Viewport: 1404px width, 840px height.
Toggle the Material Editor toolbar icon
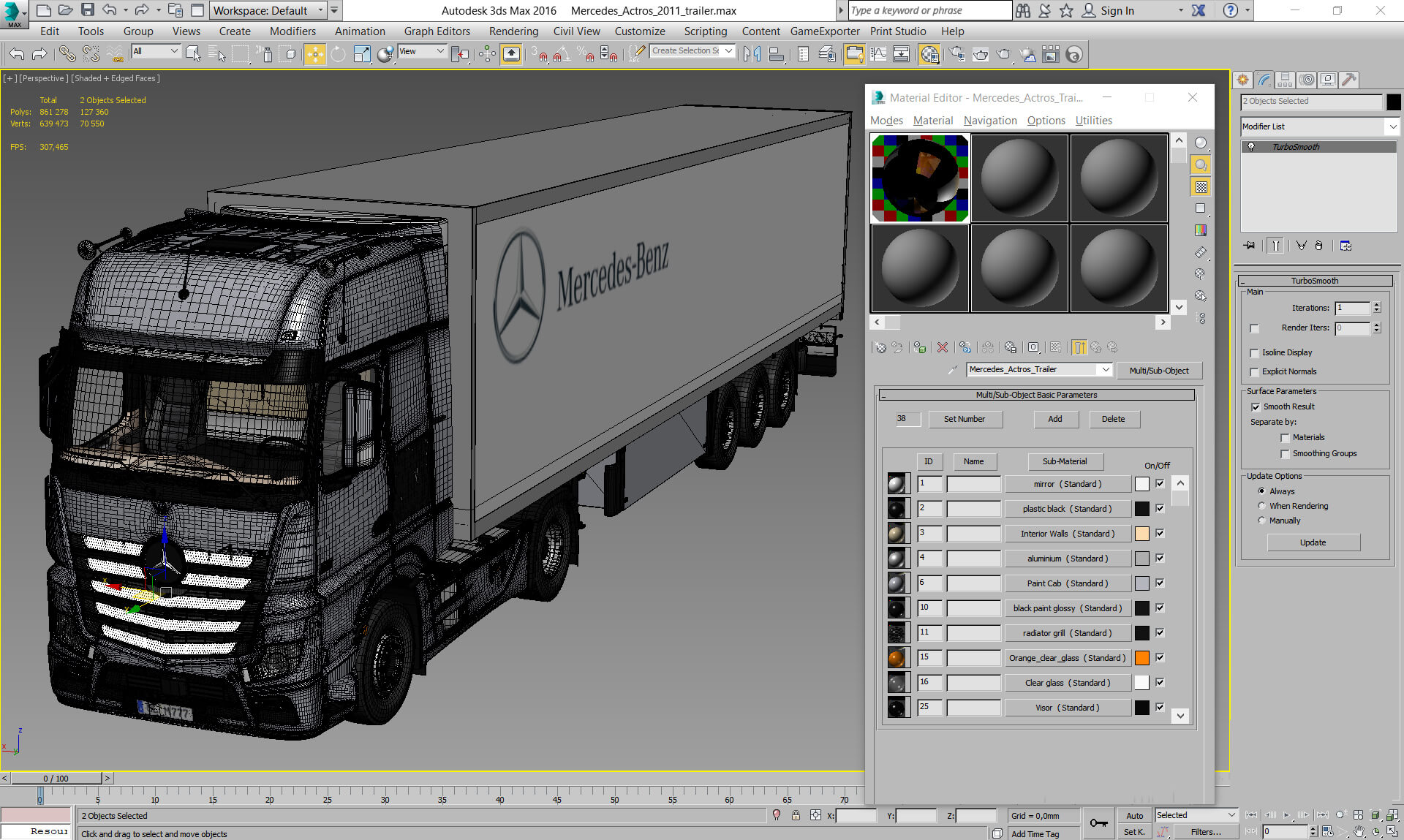(929, 54)
